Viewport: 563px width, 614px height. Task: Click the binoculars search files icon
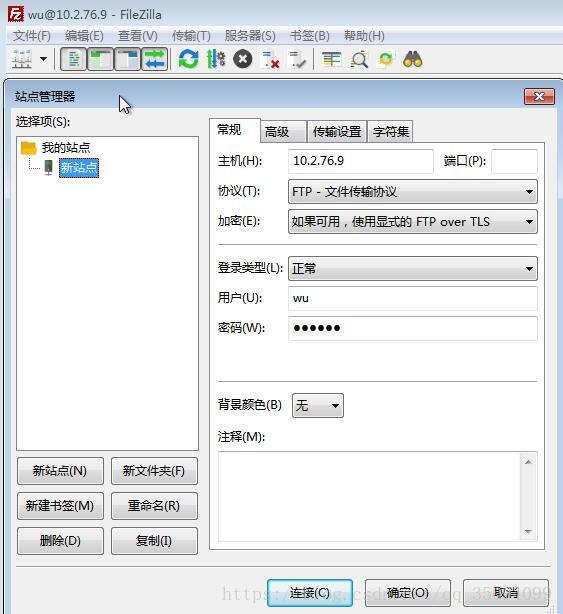pos(413,60)
